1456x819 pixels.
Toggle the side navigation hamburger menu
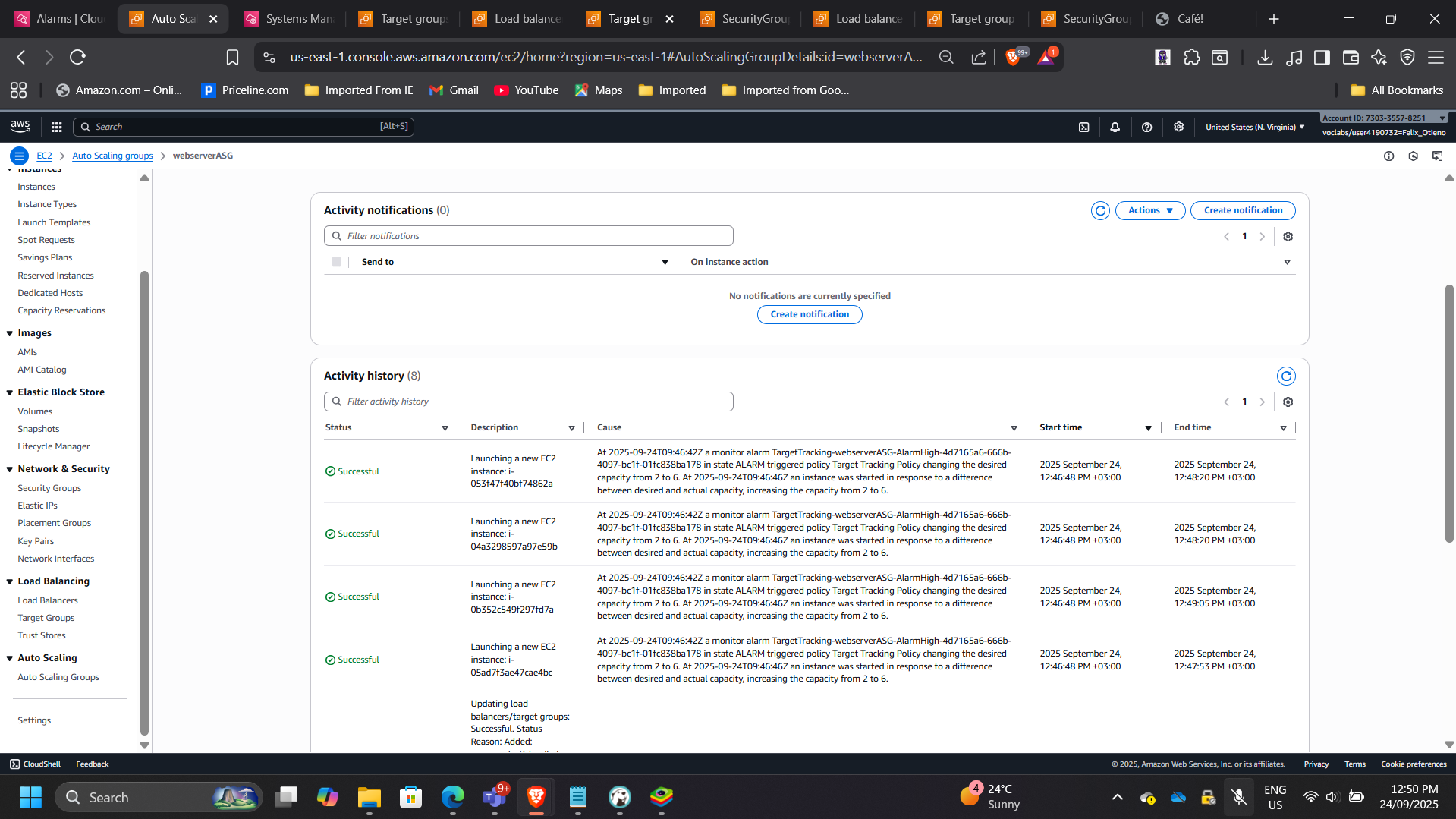[x=19, y=156]
